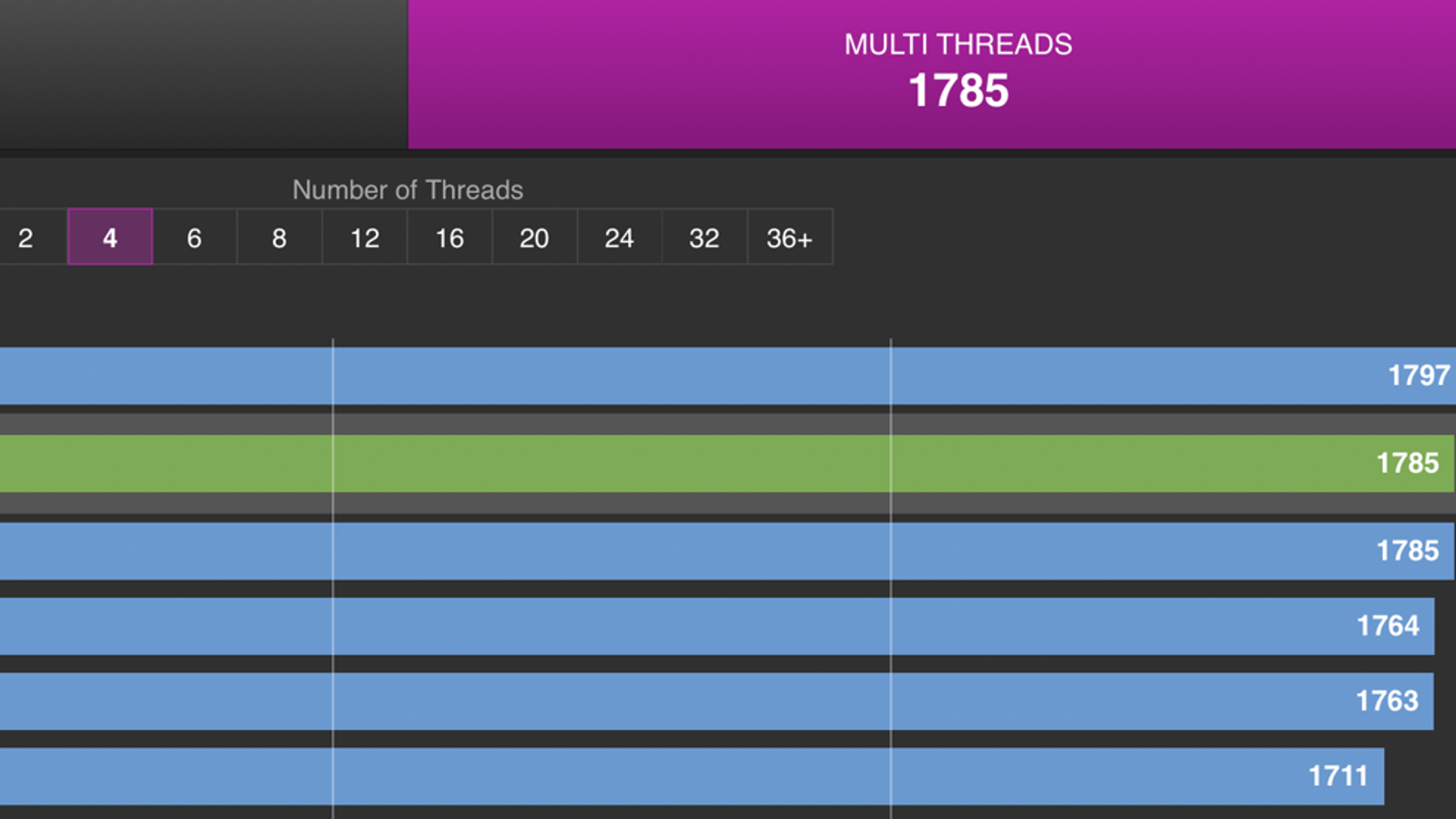The width and height of the screenshot is (1456, 819).
Task: Choose 12 threads filter
Action: 365,238
